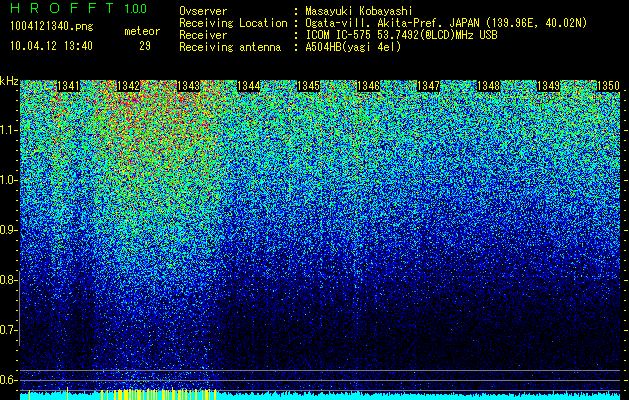Click the 1348 time marker
This screenshot has width=629, height=400.
point(489,86)
